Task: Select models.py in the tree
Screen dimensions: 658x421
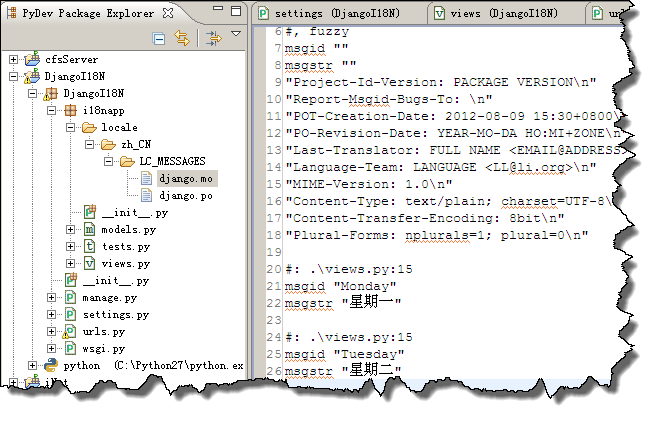Action: tap(128, 230)
